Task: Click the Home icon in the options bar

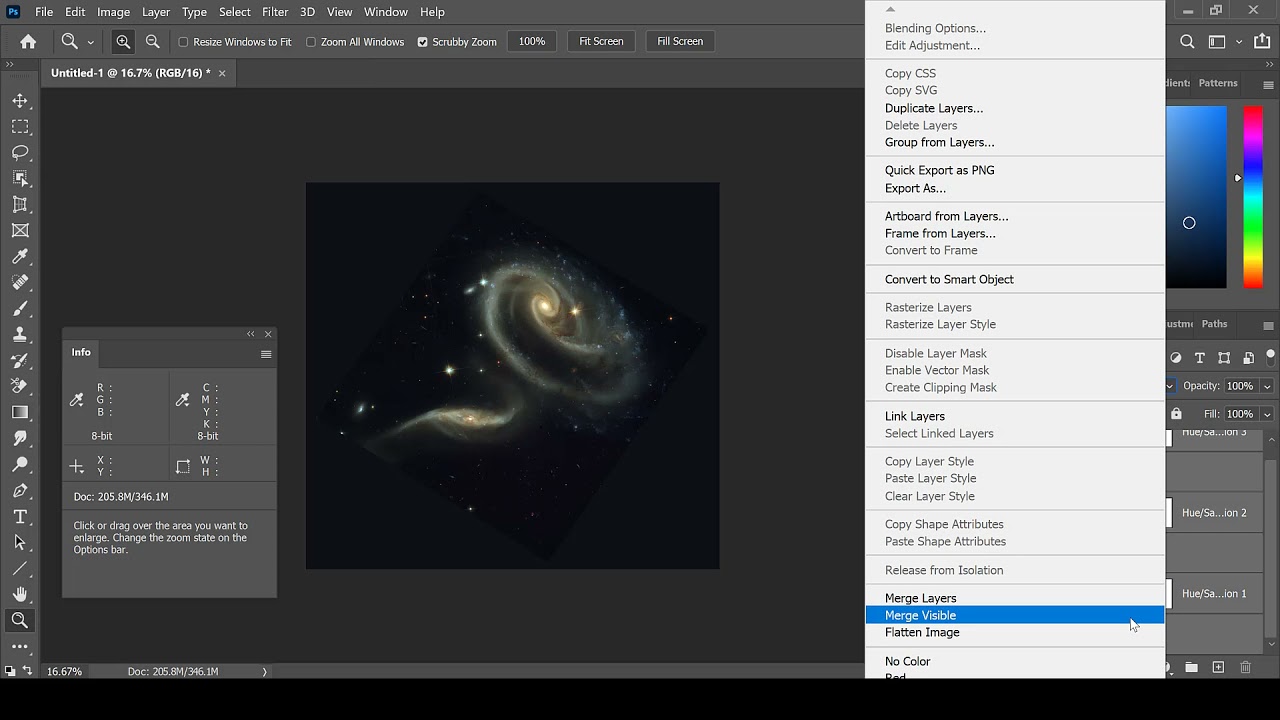Action: [28, 41]
